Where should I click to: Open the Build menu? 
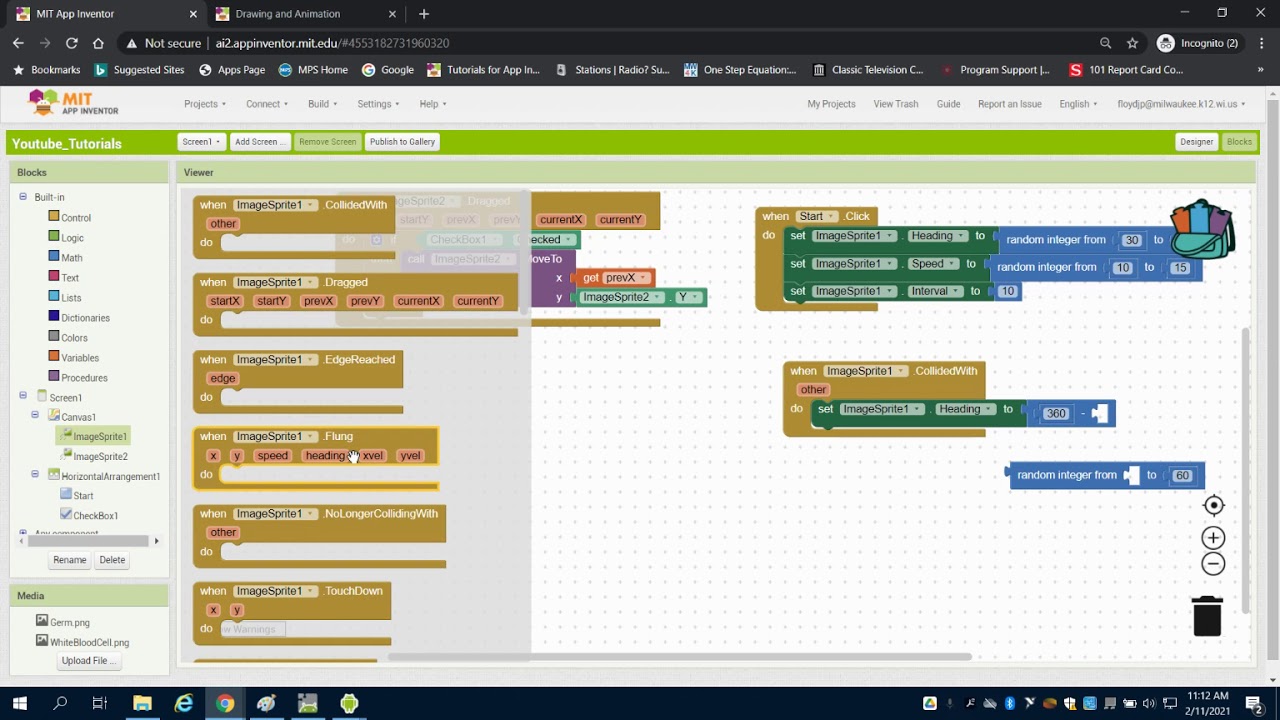click(x=322, y=104)
